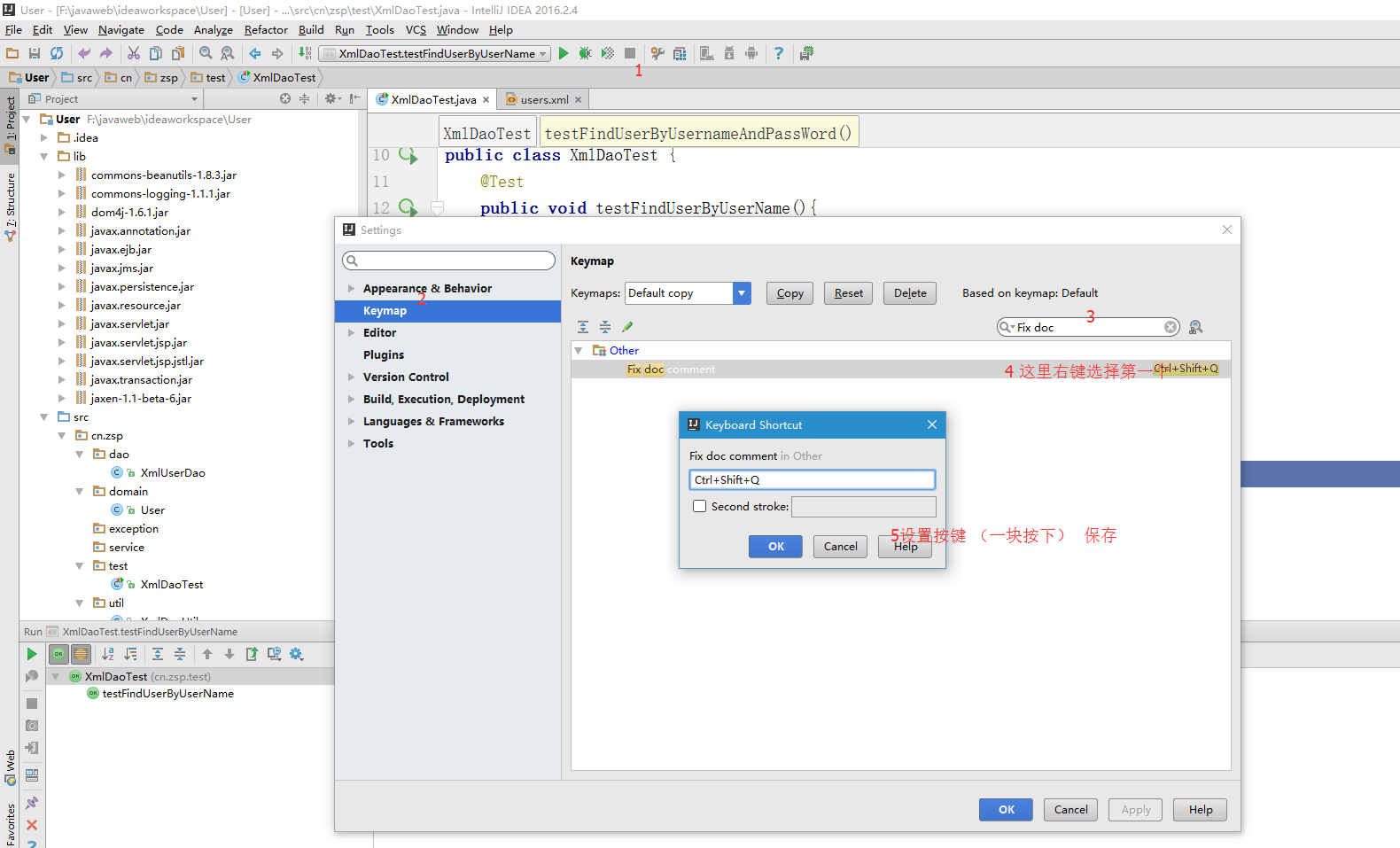Screen dimensions: 1400x848
Task: Switch to the users.xml editor tab
Action: (544, 99)
